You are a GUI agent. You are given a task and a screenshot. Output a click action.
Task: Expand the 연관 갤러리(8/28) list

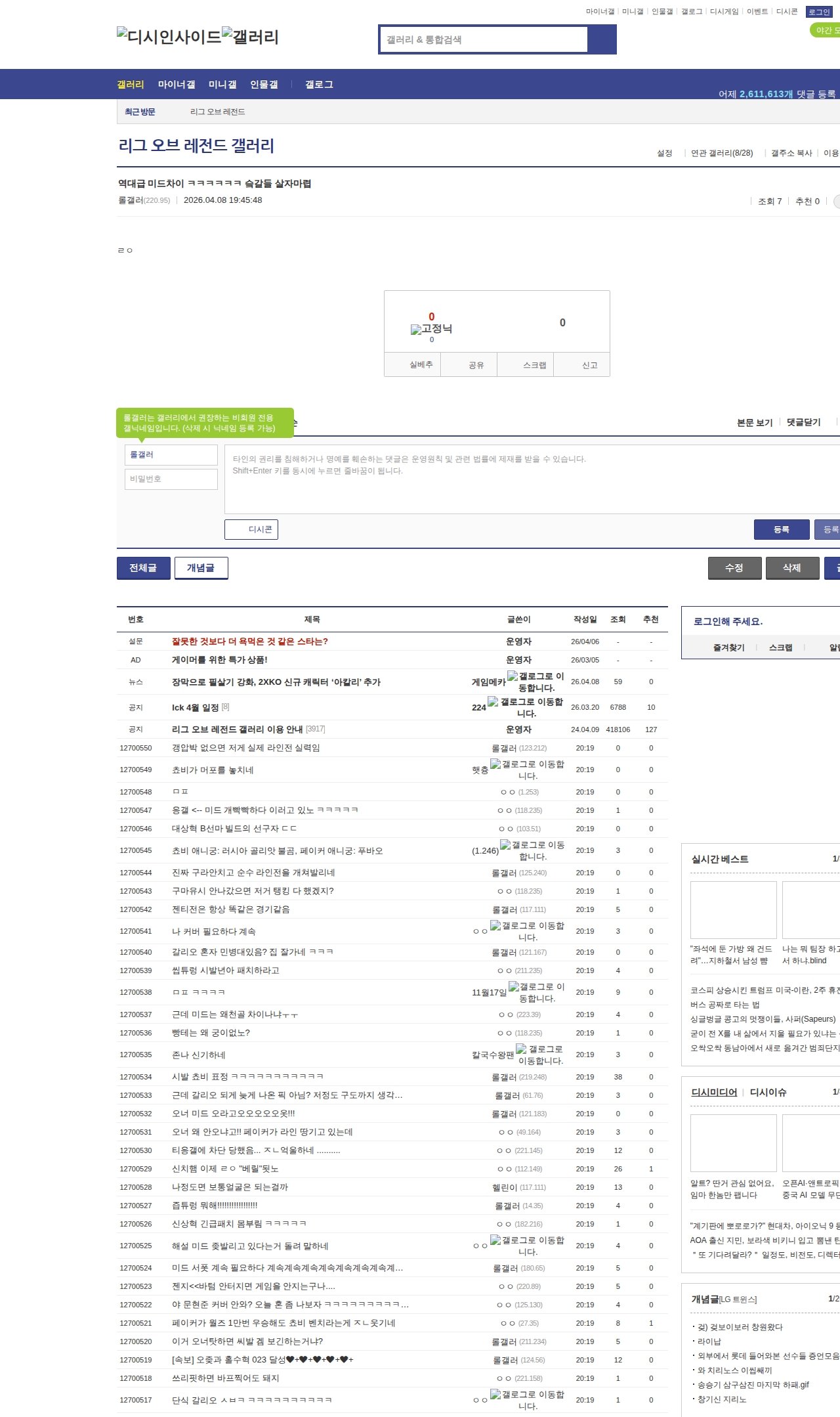(x=721, y=153)
